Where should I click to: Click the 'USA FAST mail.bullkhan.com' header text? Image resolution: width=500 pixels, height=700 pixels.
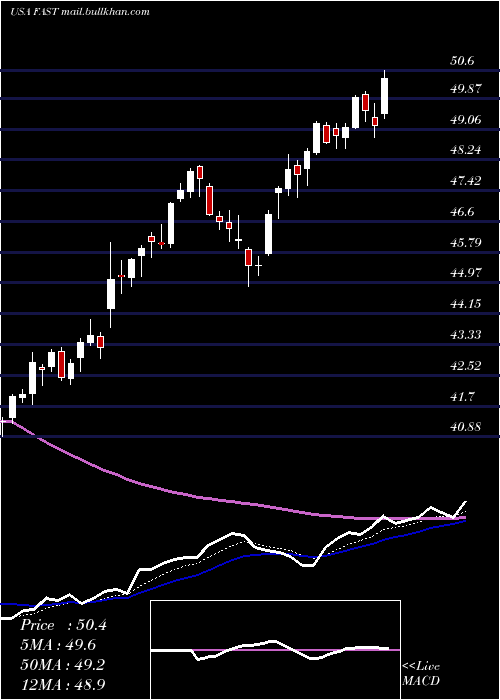click(79, 12)
